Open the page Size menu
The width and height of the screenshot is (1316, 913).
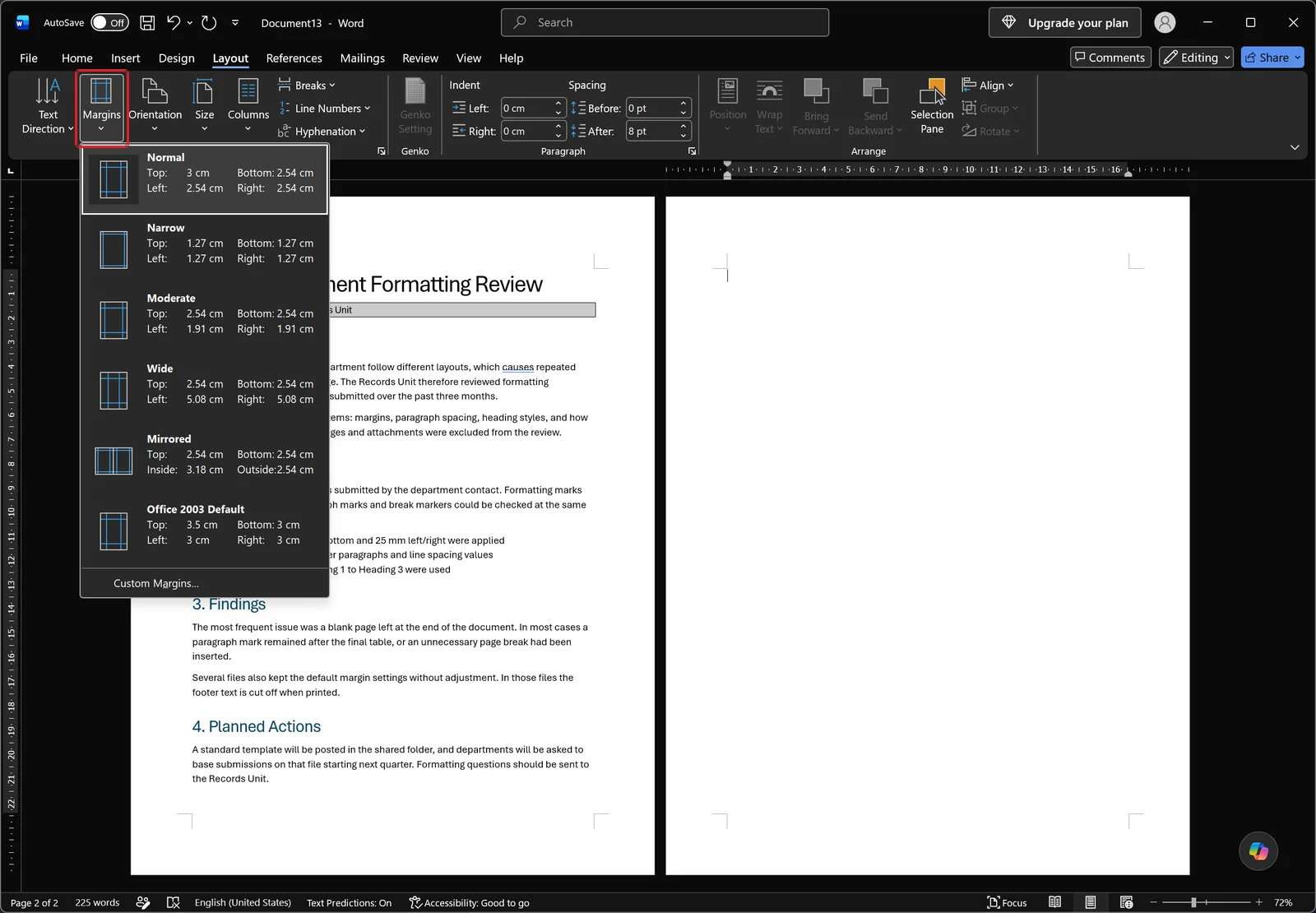[204, 105]
